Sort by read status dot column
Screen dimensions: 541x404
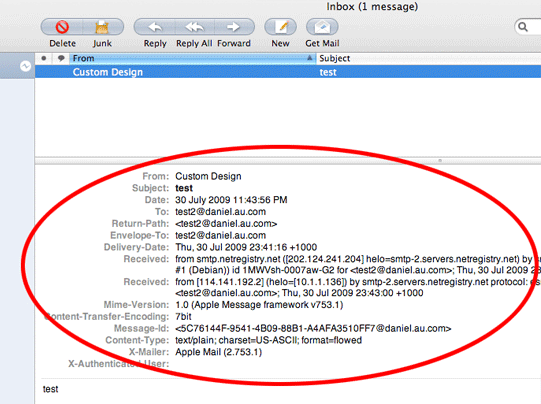point(44,58)
